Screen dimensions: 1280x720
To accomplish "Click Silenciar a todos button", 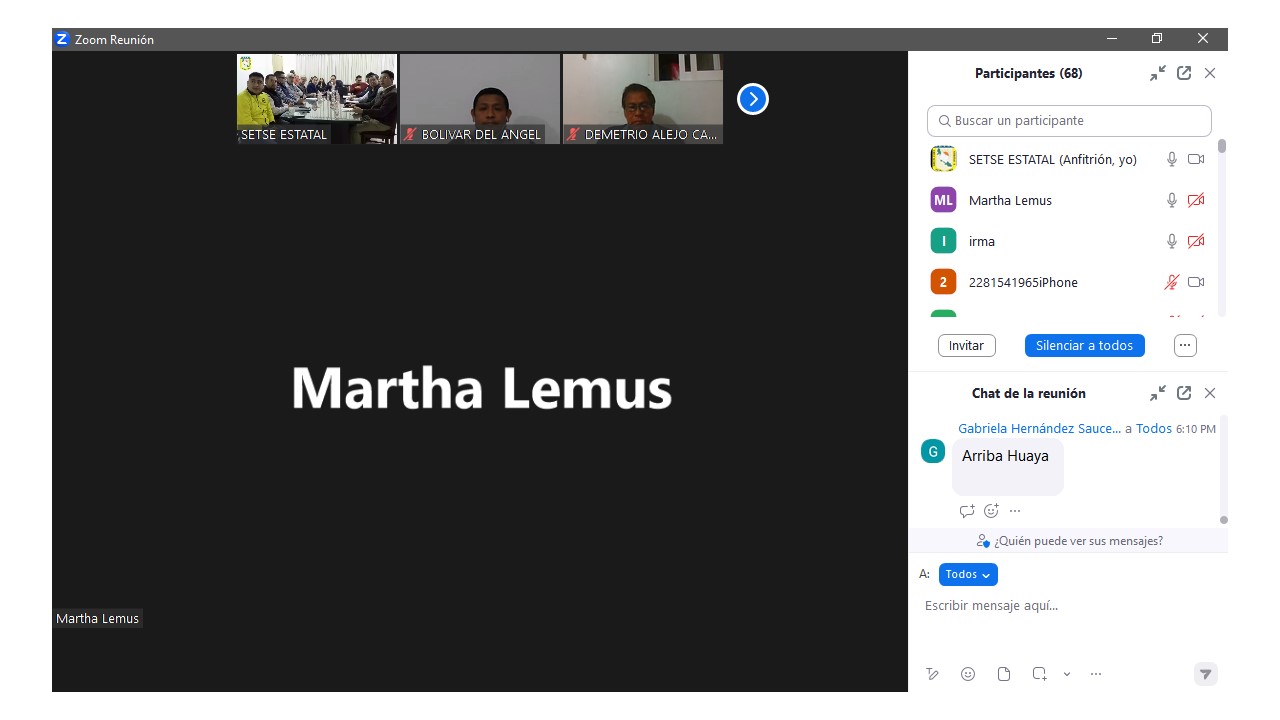I will coord(1084,345).
